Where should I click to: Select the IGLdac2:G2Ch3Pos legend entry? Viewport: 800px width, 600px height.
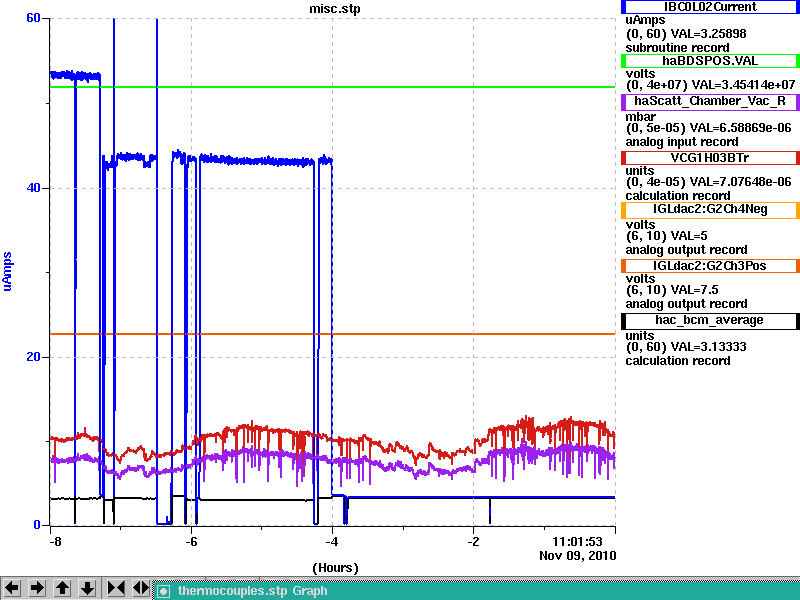(710, 266)
